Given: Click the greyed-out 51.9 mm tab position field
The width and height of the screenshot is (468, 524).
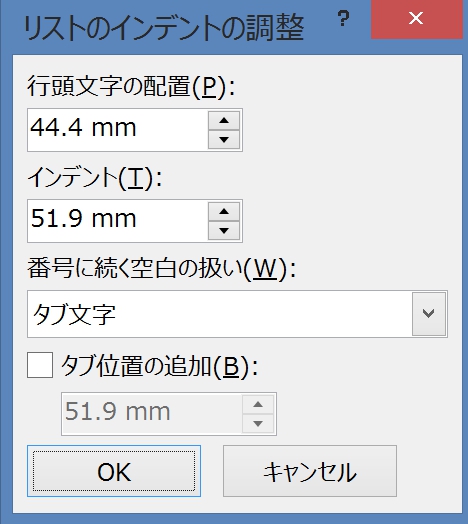Looking at the screenshot, I should tap(152, 414).
